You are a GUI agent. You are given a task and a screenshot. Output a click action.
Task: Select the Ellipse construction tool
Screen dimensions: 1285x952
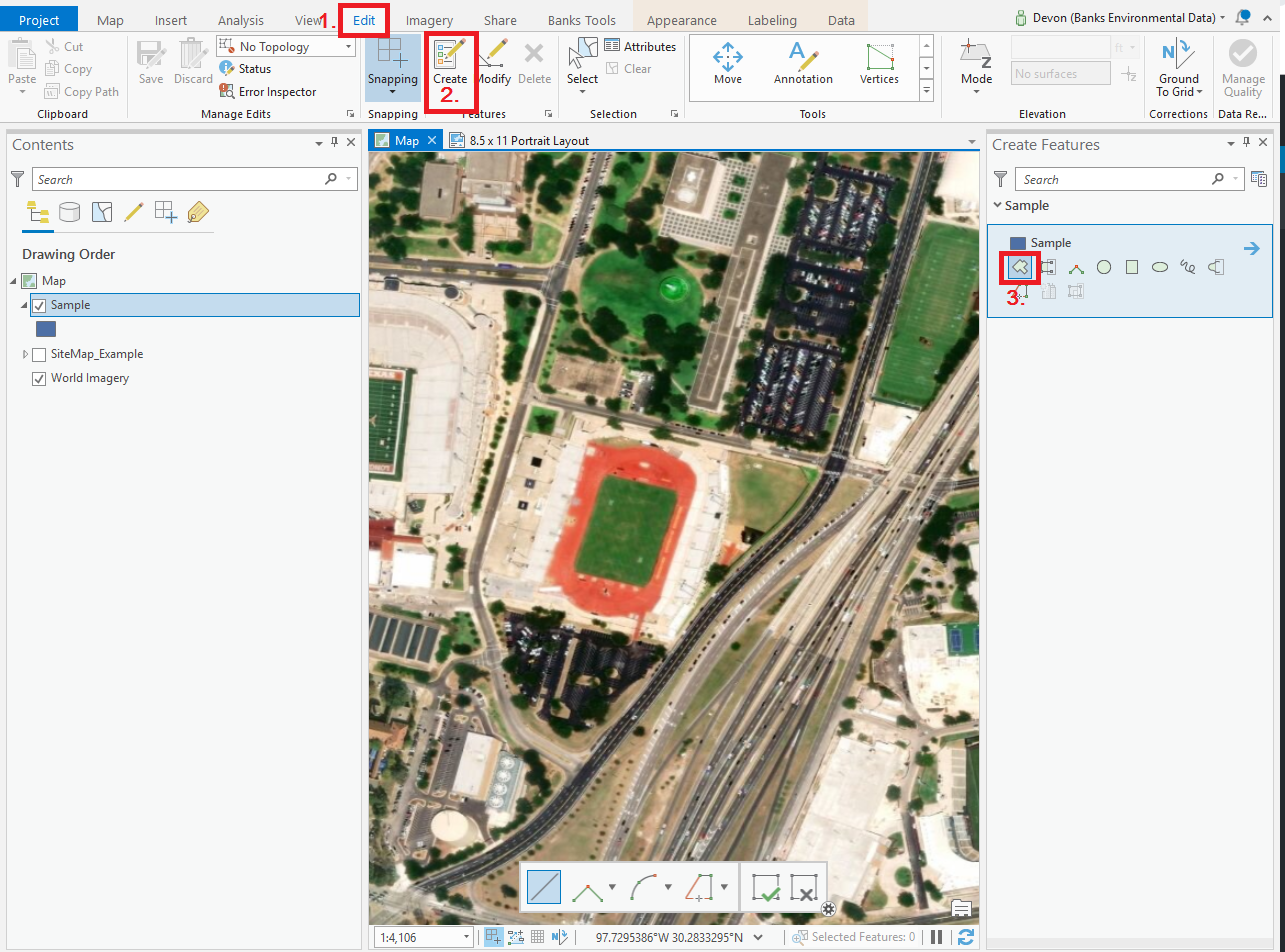click(x=1160, y=267)
